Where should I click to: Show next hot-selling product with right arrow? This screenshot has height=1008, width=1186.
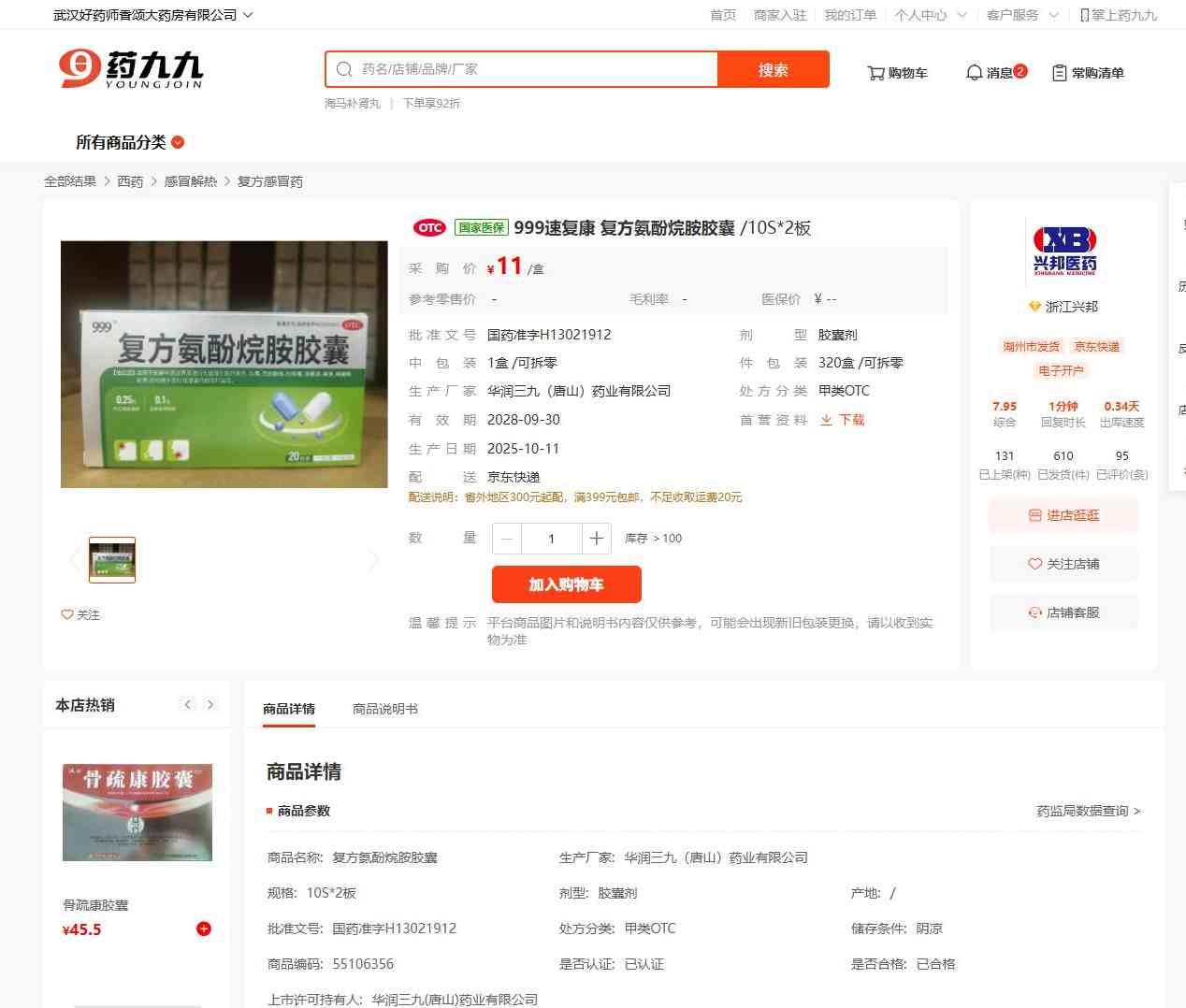(x=210, y=705)
